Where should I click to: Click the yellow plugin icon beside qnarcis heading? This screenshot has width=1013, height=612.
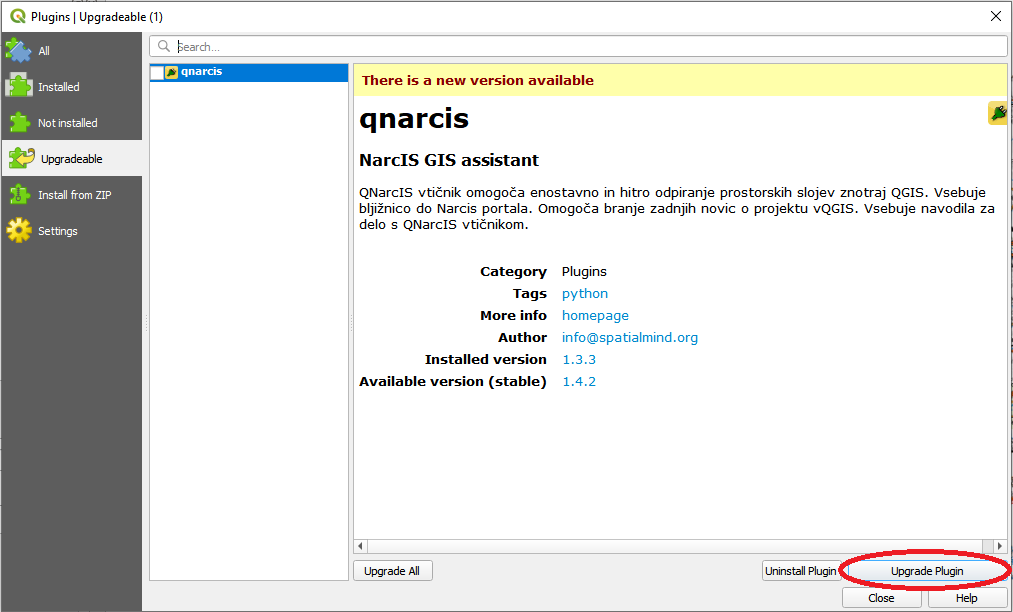[996, 113]
